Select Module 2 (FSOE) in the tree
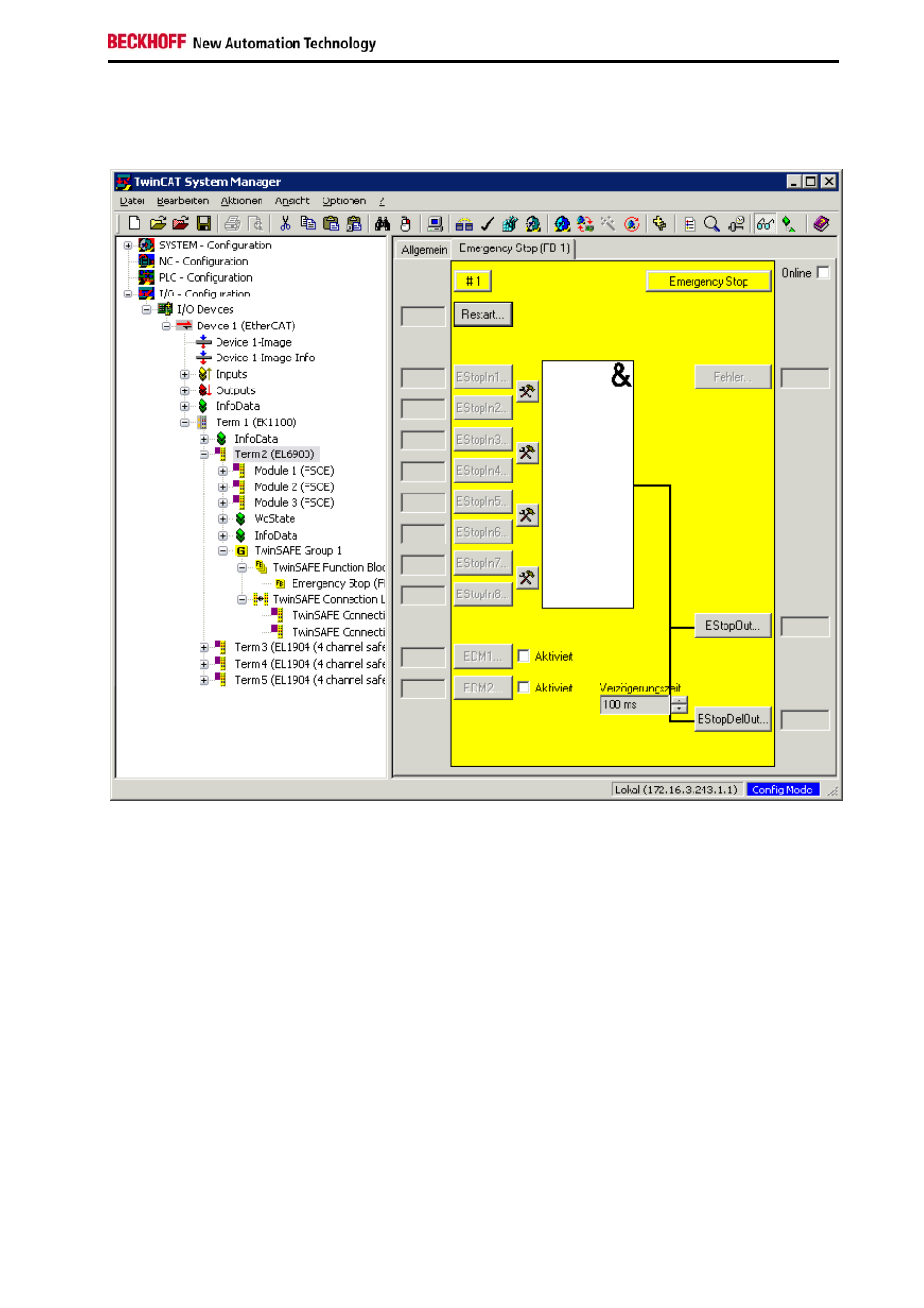Image resolution: width=924 pixels, height=1308 pixels. point(294,487)
